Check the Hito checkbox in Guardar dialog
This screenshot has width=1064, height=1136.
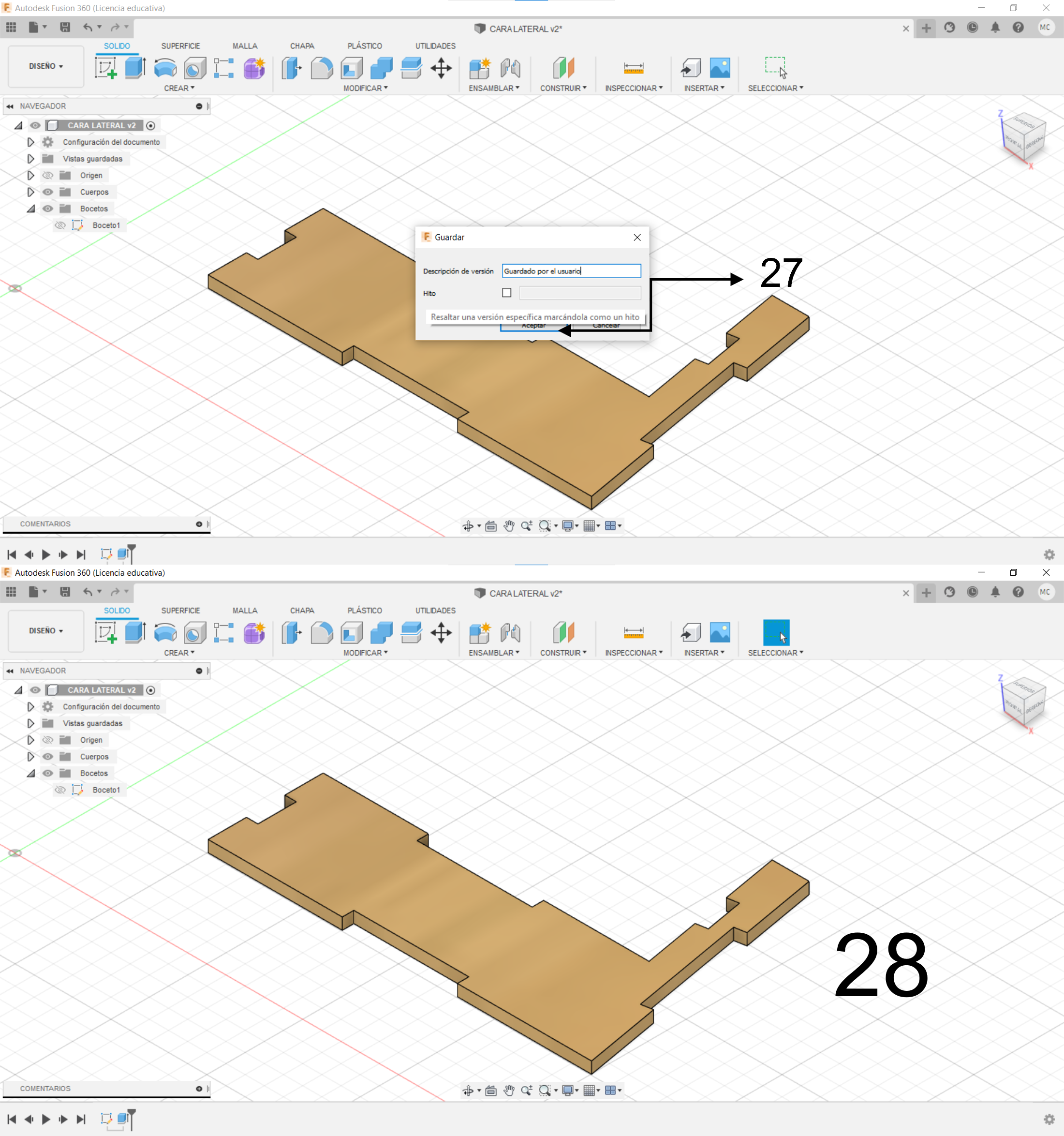point(506,293)
